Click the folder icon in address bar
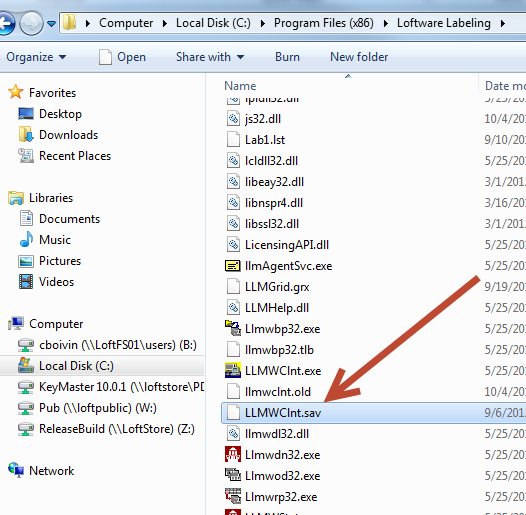The width and height of the screenshot is (526, 515). 70,22
